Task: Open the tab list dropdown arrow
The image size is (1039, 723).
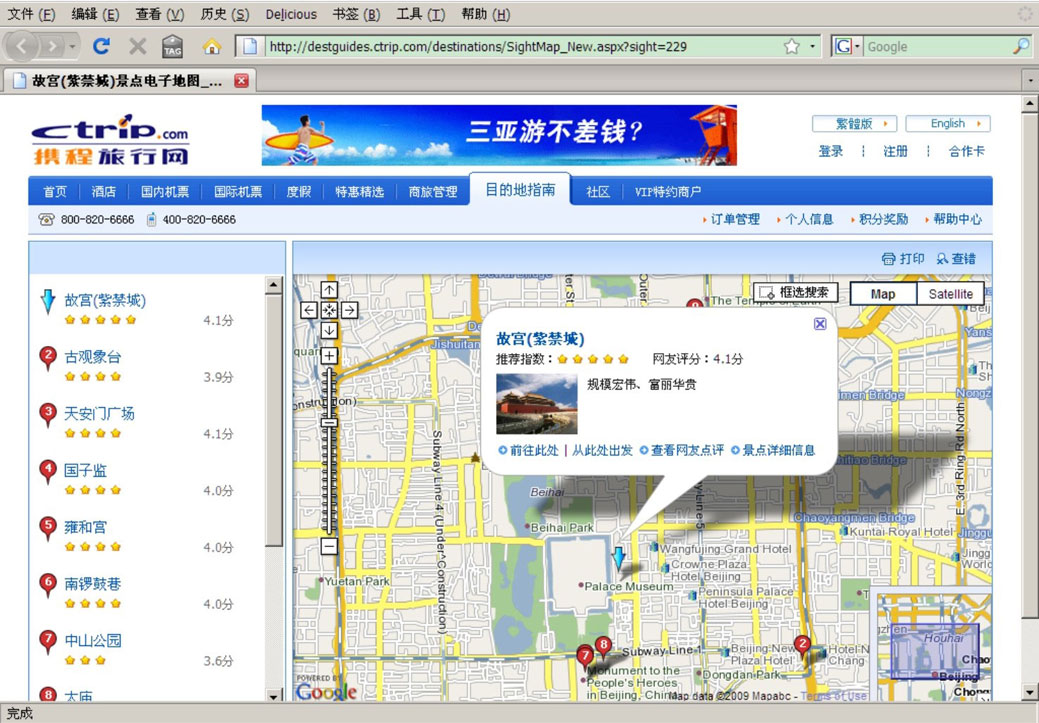Action: pyautogui.click(x=1030, y=81)
